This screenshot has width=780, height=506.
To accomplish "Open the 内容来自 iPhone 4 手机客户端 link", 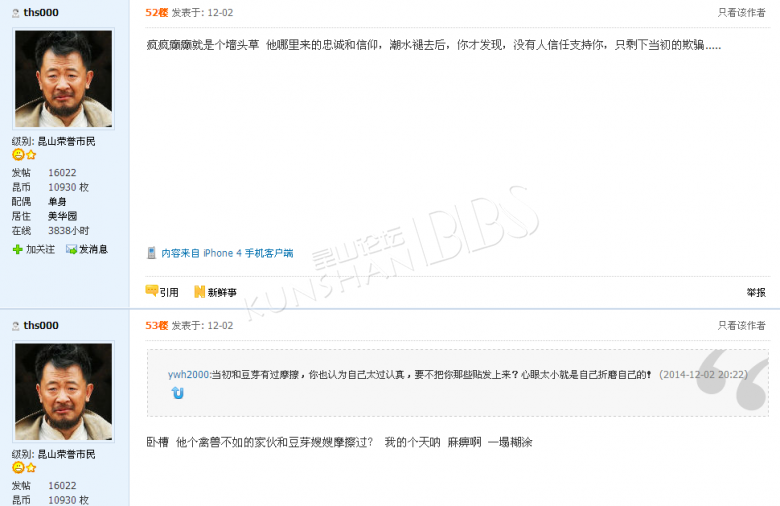I will pos(227,253).
